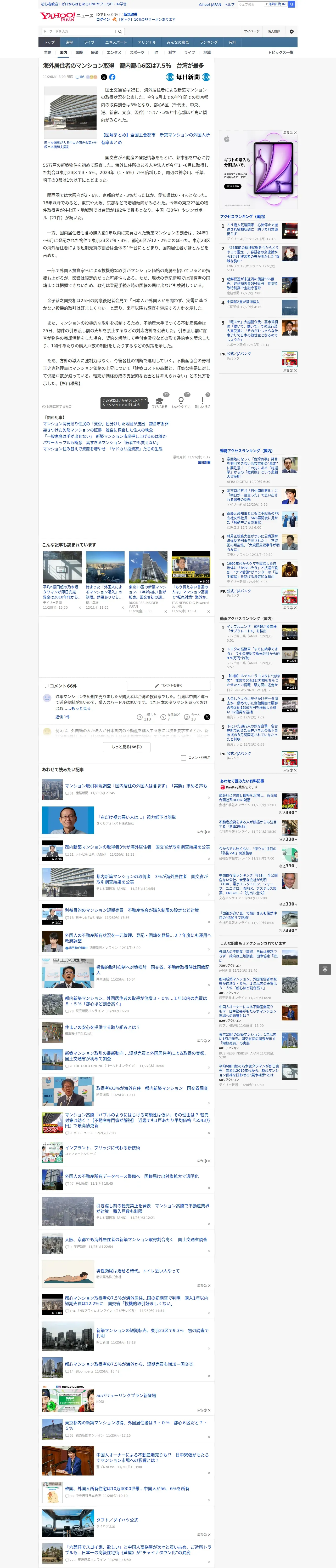Click the コメントを書く button
Viewport: 336px width, 1568px height.
168,685
